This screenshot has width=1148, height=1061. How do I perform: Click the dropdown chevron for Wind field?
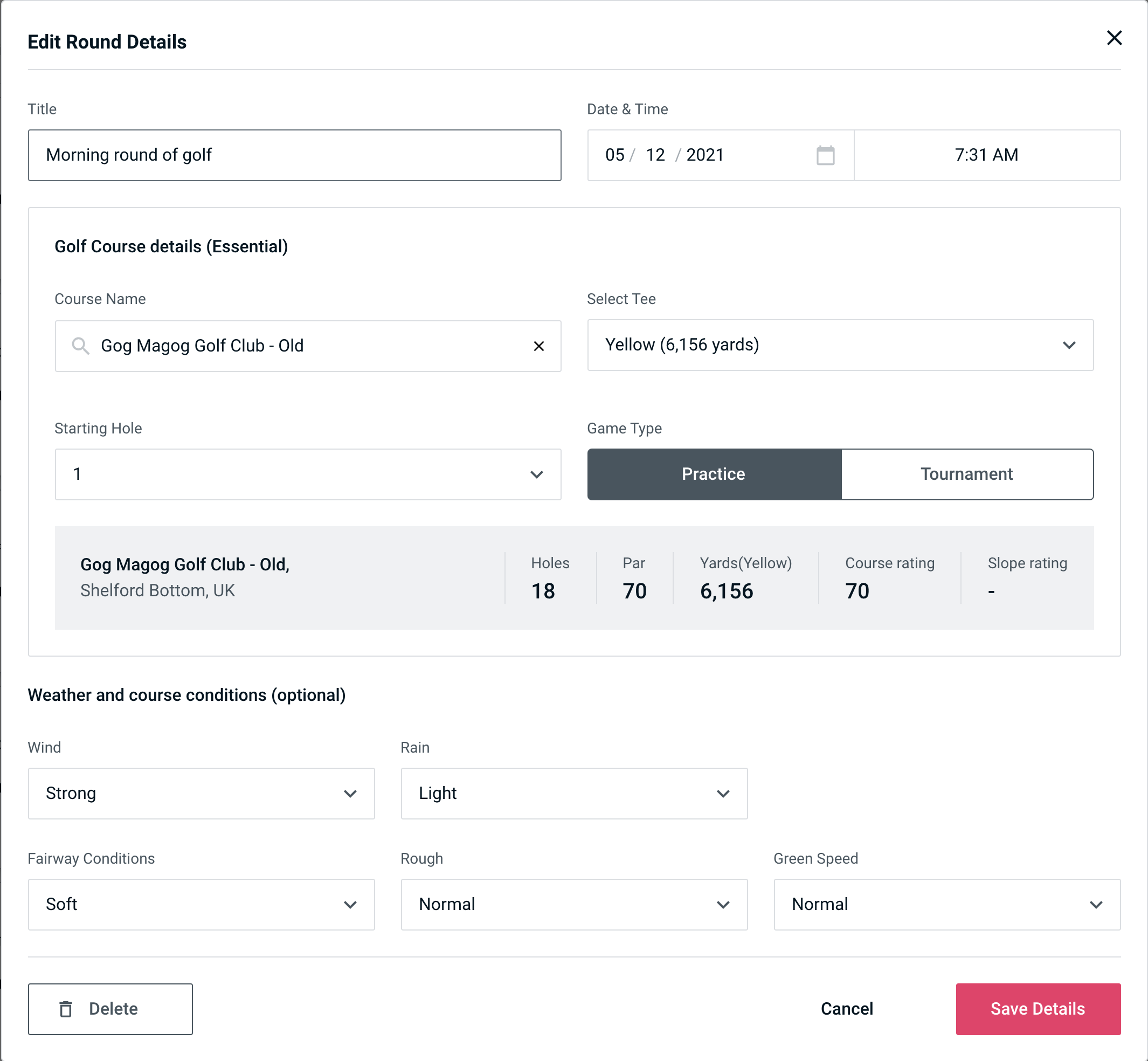349,793
